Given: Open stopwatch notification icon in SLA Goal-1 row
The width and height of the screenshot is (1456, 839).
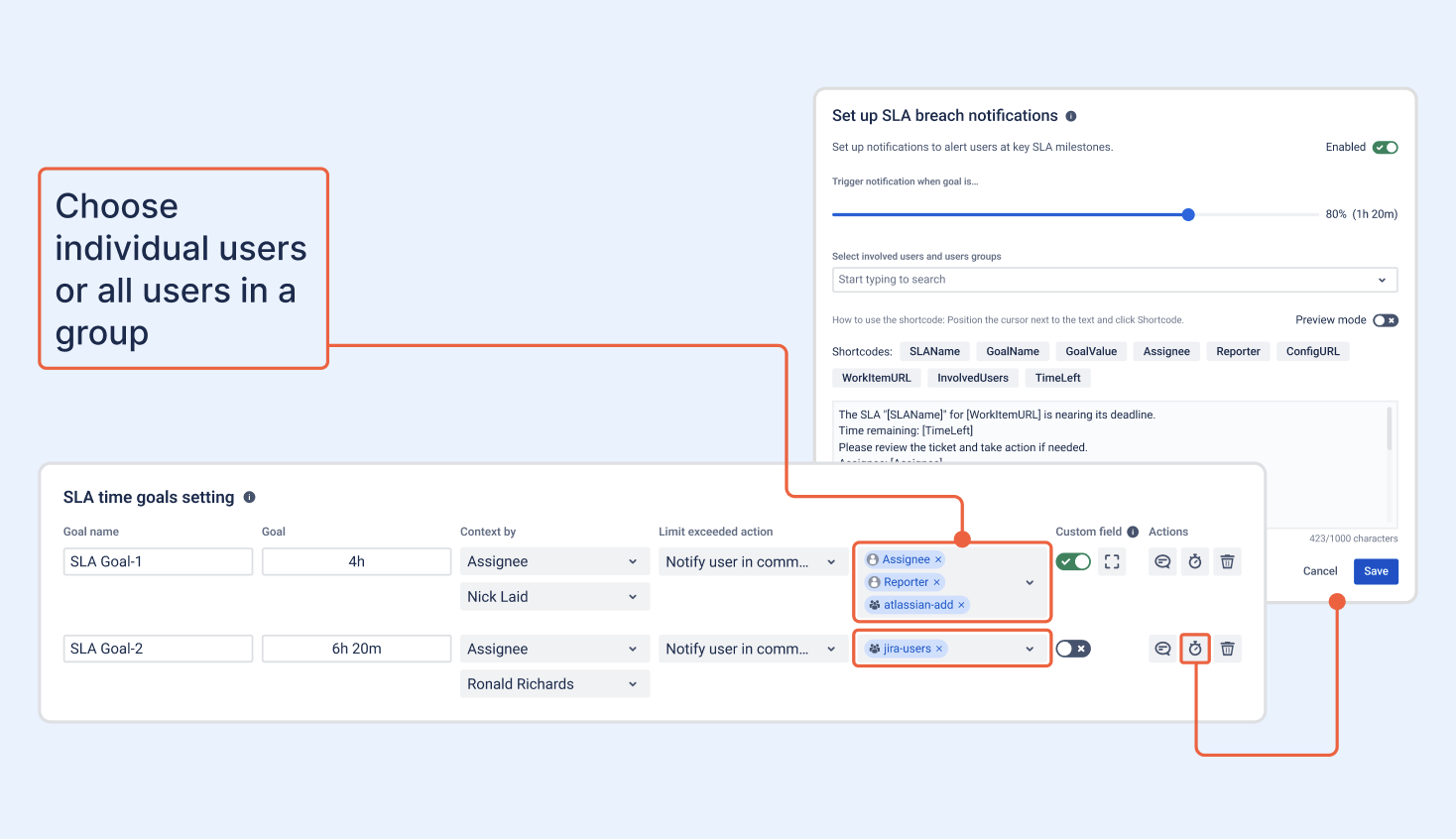Looking at the screenshot, I should (x=1195, y=562).
